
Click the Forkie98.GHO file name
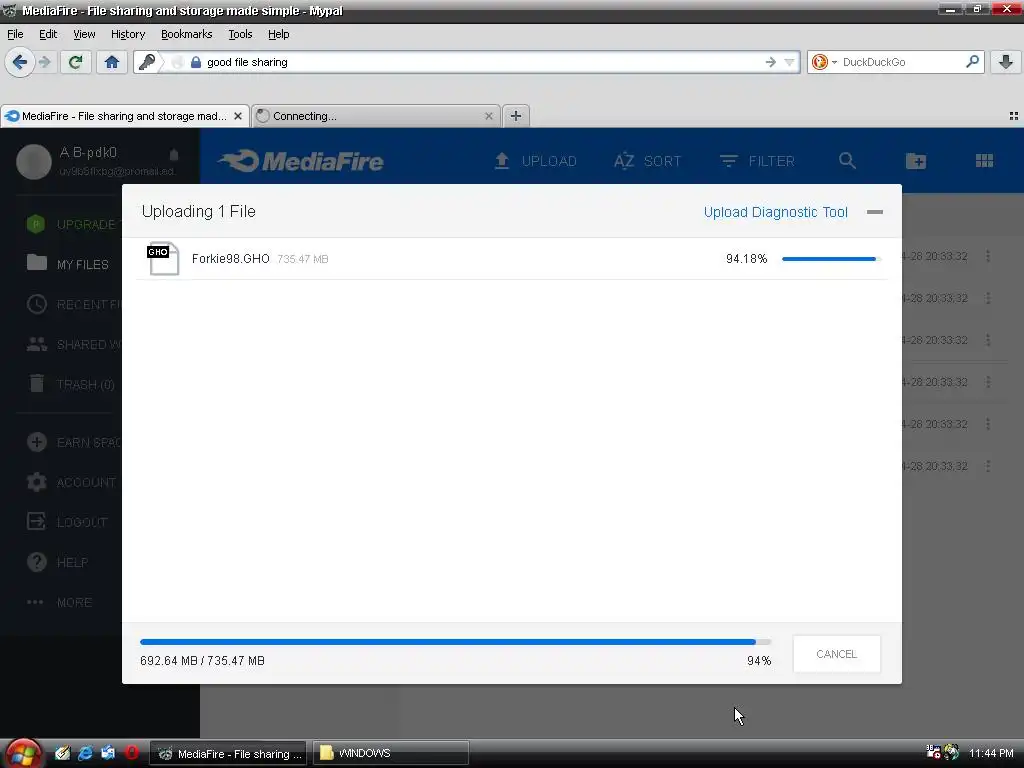click(231, 259)
